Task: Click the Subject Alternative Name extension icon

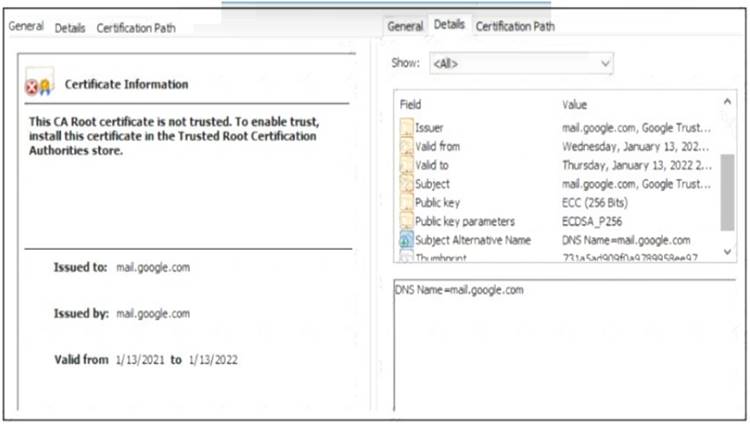Action: click(406, 240)
